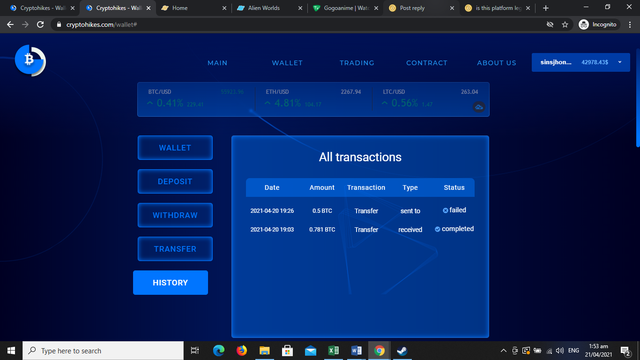Select the 0.781 BTC amount cell
Screen dimensions: 640x360
(x=322, y=230)
